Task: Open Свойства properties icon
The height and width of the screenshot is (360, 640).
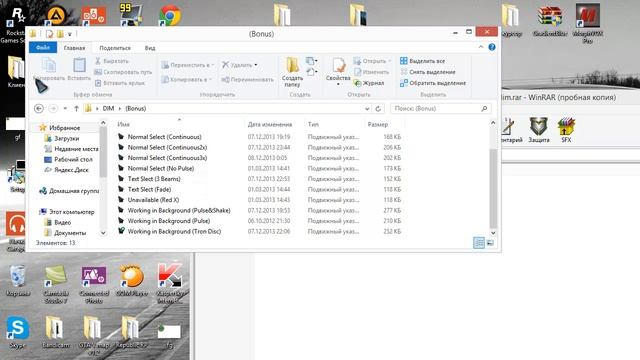Action: (338, 71)
